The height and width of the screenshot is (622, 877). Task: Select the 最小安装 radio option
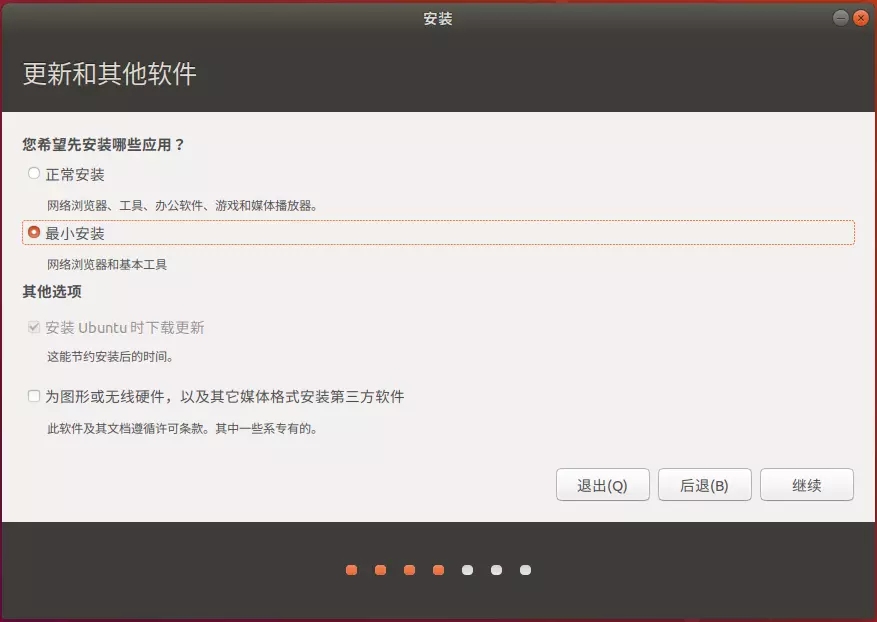34,232
